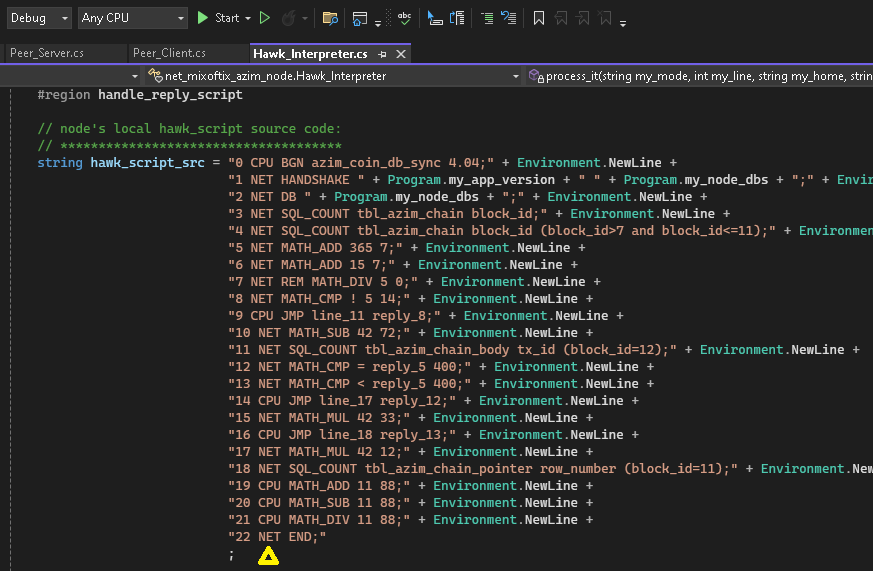Click the '16 CPU JMP line_18 reply_13;' string
873x571 pixels.
point(342,435)
